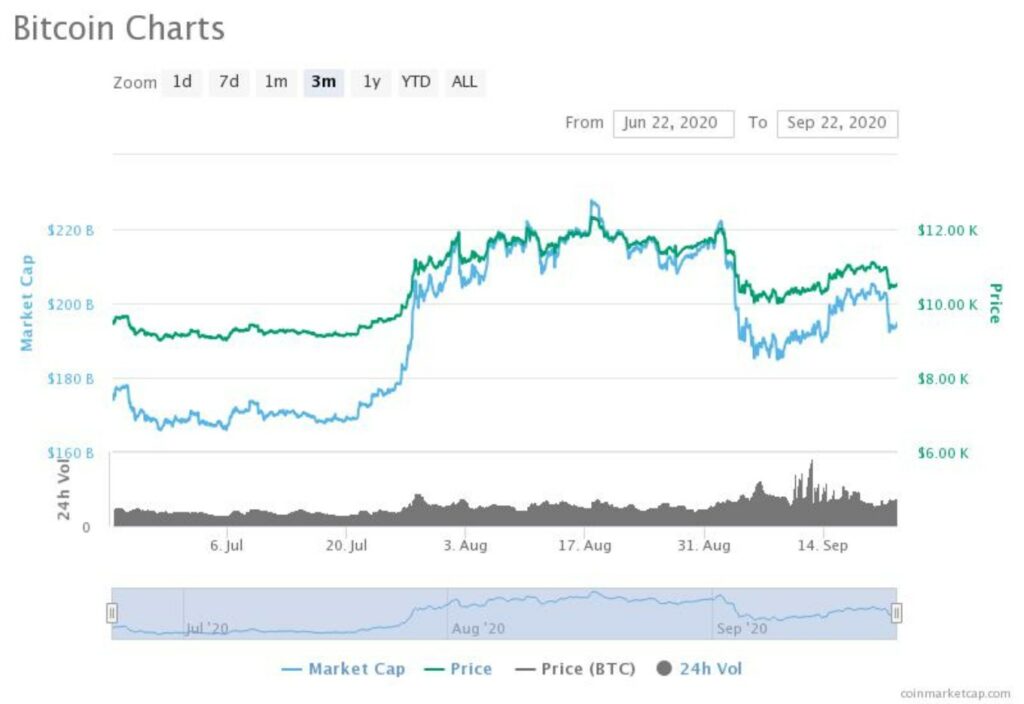Select the 7d zoom range
This screenshot has width=1024, height=704.
click(229, 82)
